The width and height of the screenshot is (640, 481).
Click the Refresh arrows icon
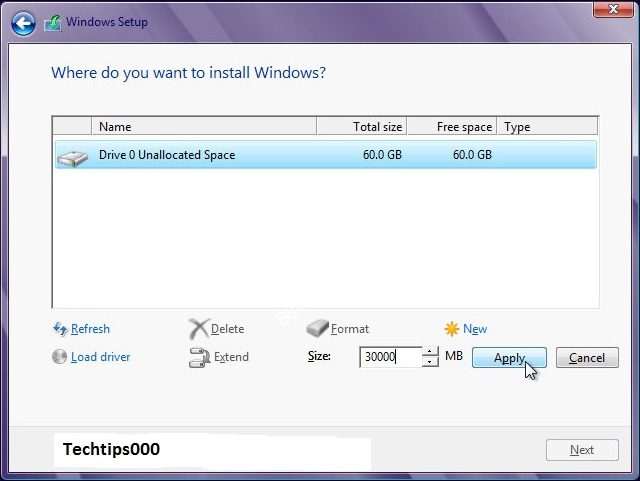point(60,328)
